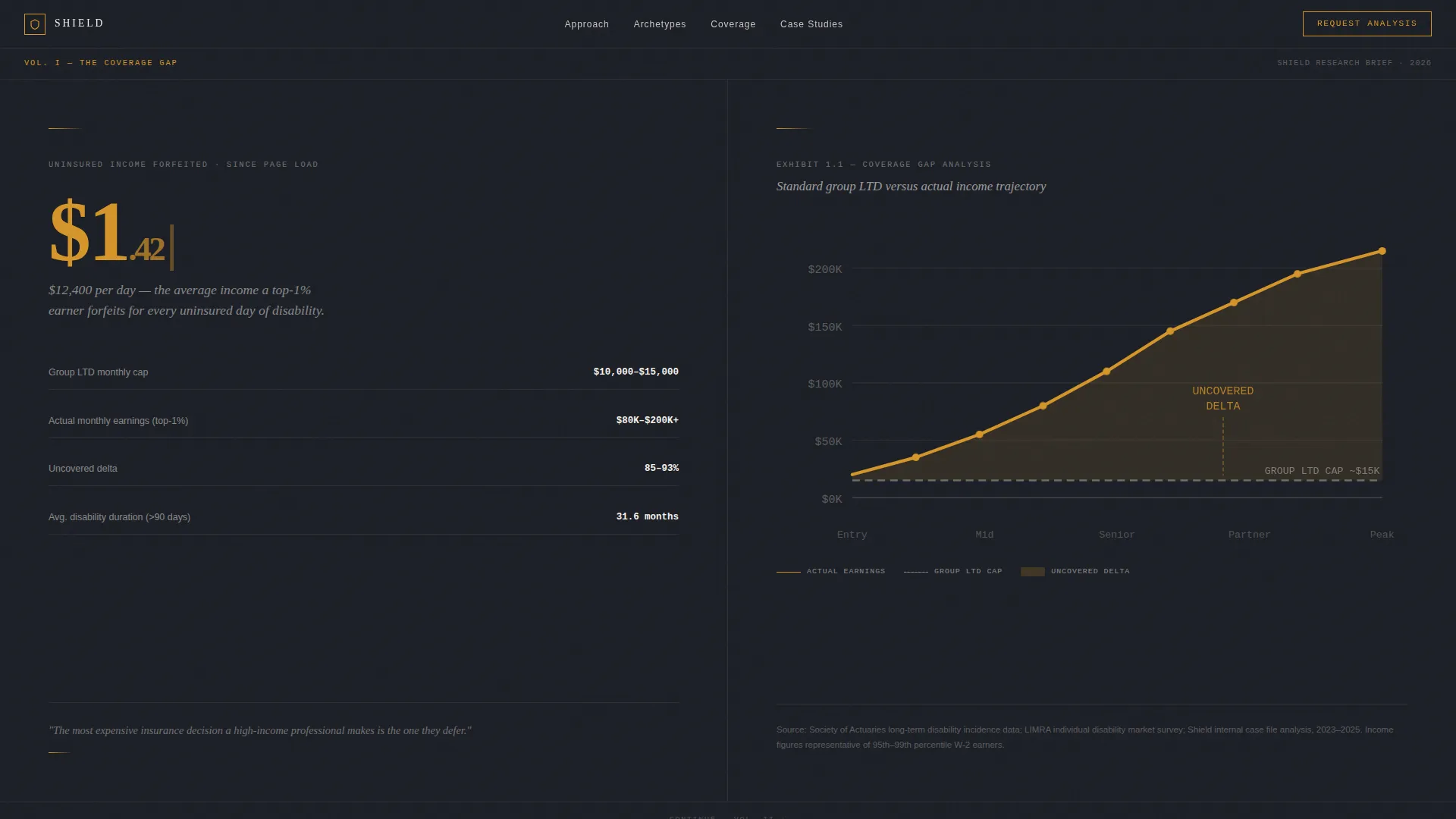Image resolution: width=1456 pixels, height=819 pixels.
Task: Click the Mid x-axis label
Action: pyautogui.click(x=984, y=535)
